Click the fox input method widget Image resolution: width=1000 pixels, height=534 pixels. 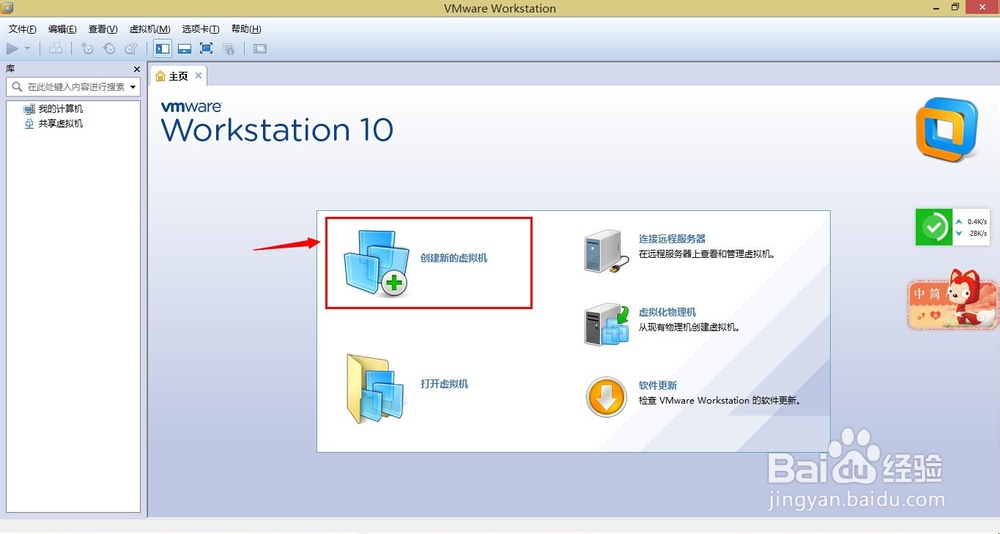pyautogui.click(x=953, y=300)
